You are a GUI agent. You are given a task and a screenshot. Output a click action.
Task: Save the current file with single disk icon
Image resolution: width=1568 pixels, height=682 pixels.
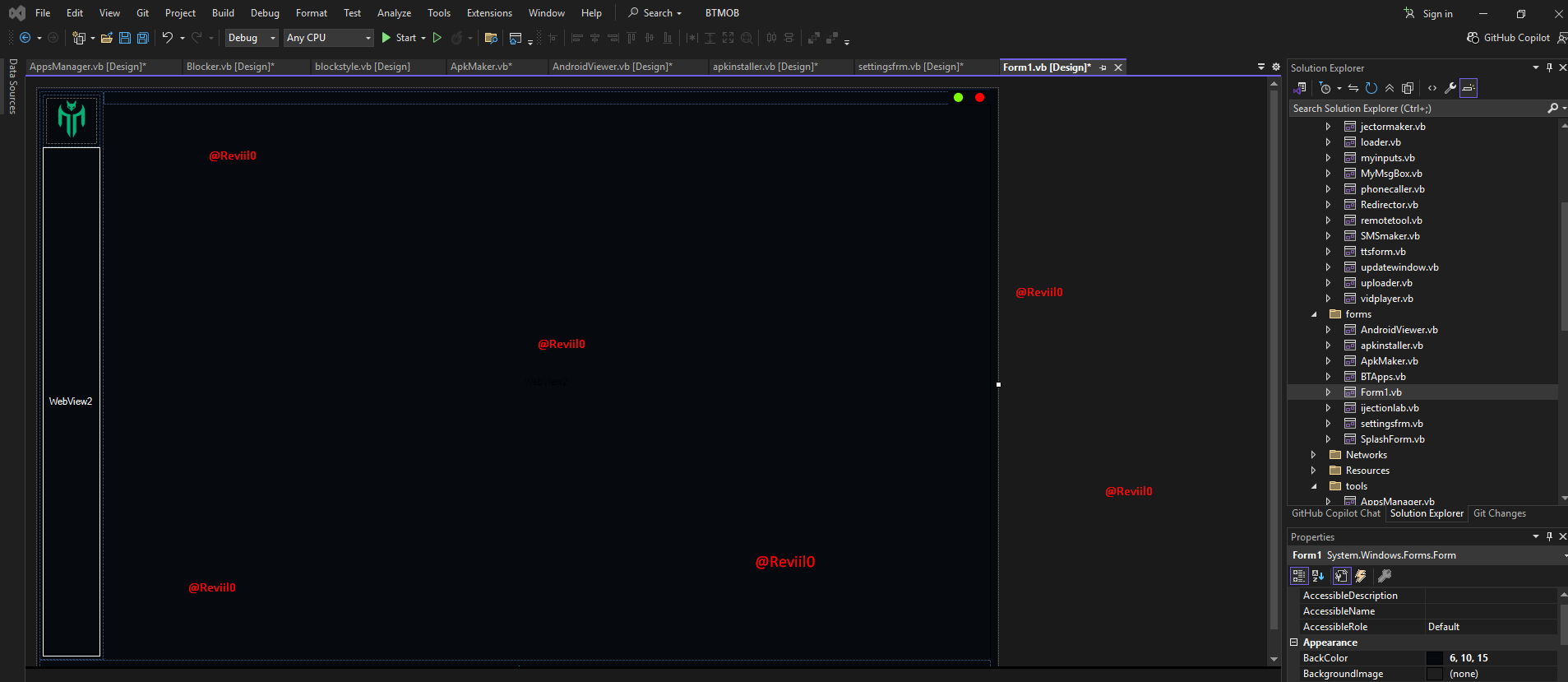125,38
